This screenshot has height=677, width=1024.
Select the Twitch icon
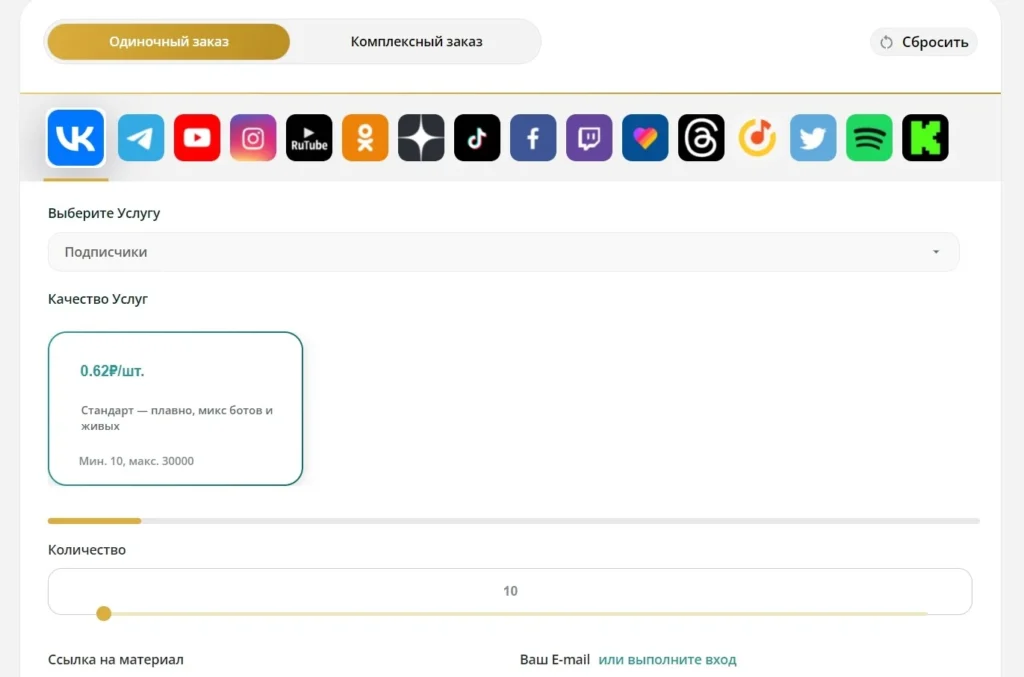[589, 138]
